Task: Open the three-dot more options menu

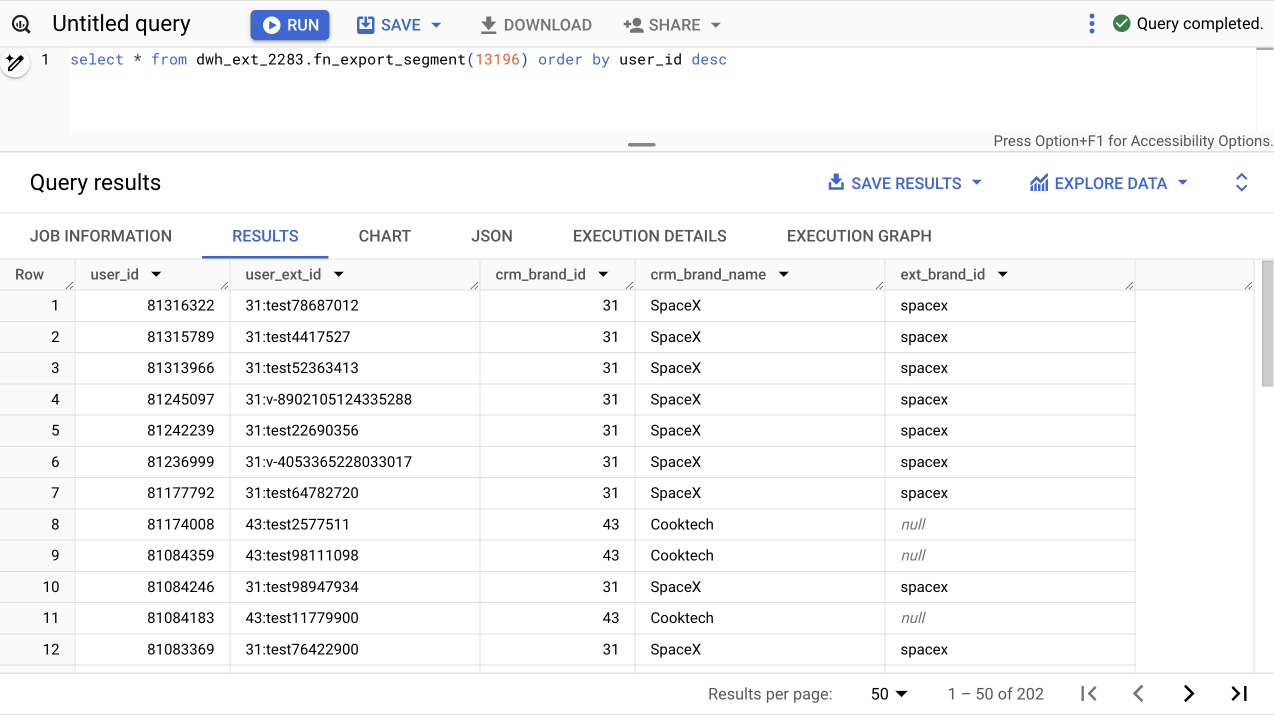Action: coord(1091,24)
